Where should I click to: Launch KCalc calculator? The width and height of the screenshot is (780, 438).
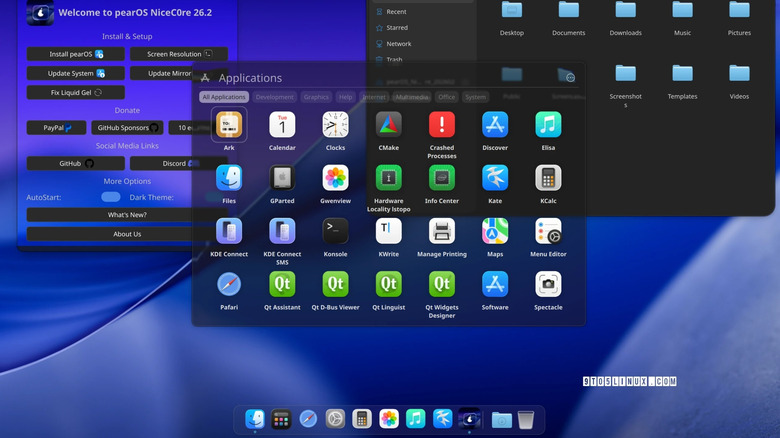click(x=548, y=178)
